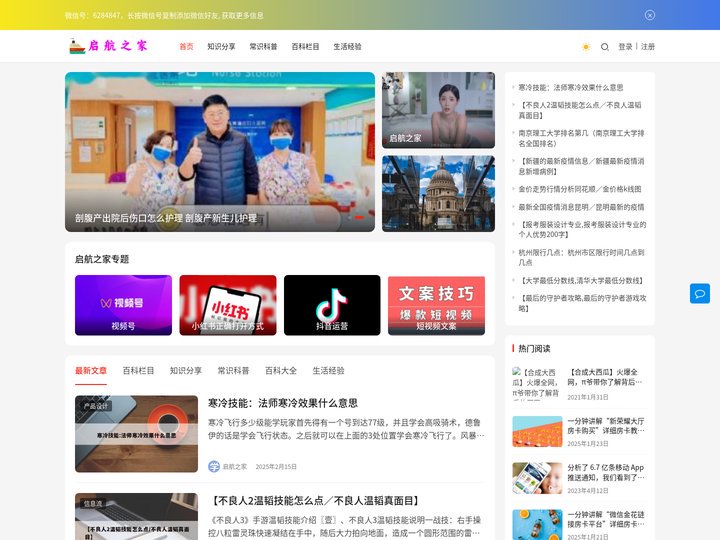Open the 百科栏目 navigation menu

tap(305, 46)
